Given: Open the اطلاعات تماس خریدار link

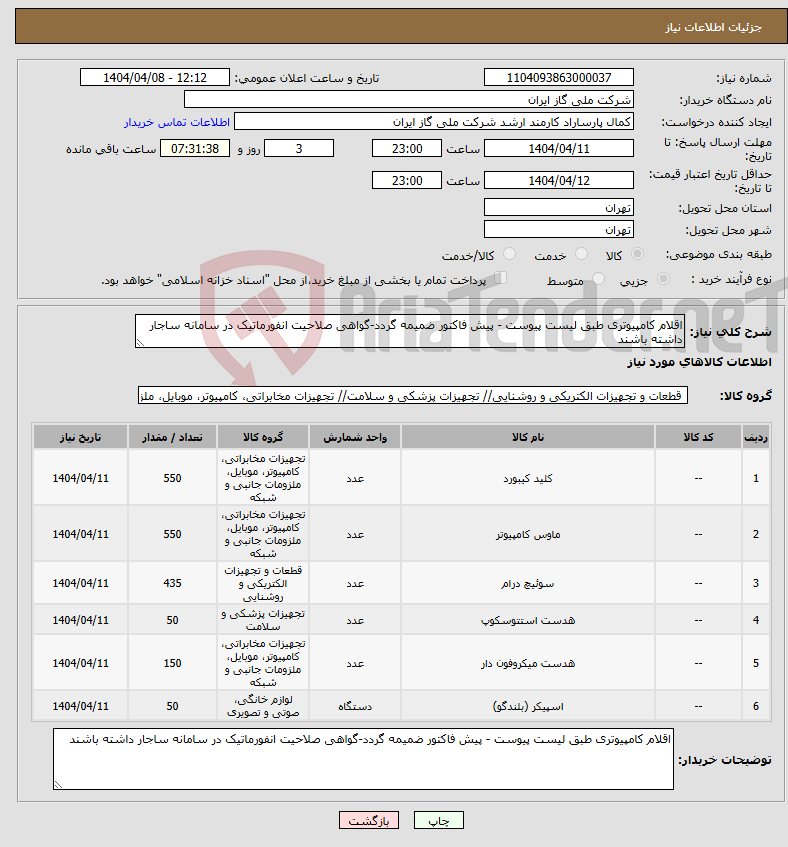Looking at the screenshot, I should (x=177, y=123).
